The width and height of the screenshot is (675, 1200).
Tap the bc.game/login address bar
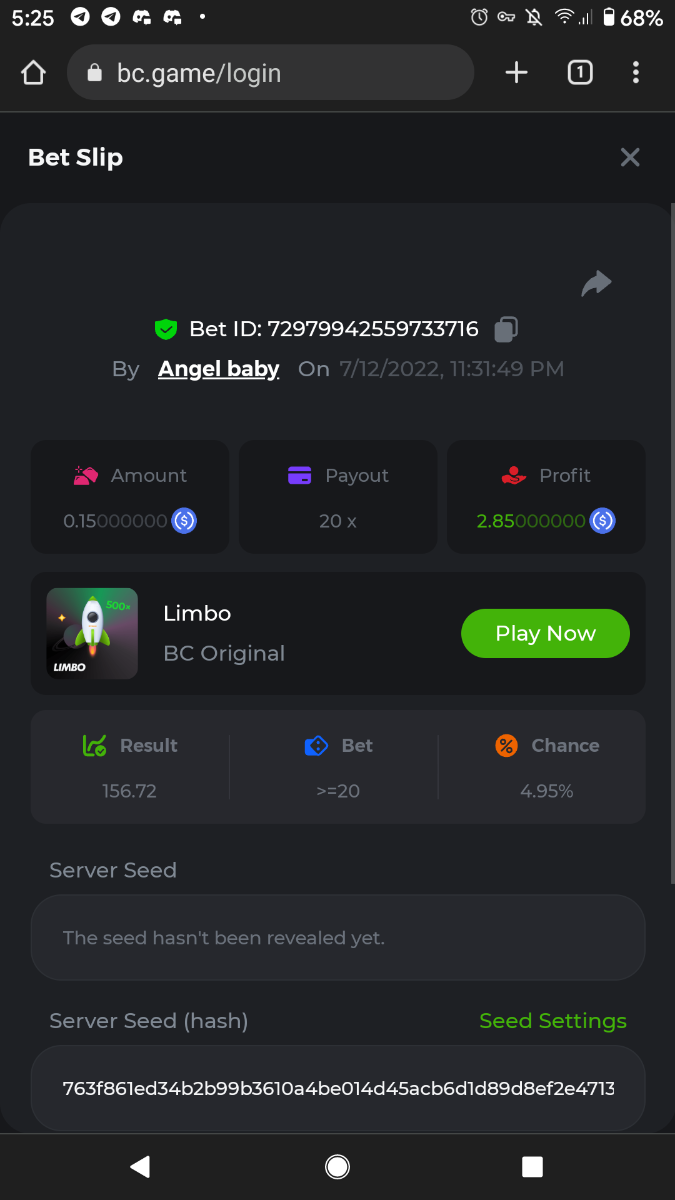[x=270, y=73]
